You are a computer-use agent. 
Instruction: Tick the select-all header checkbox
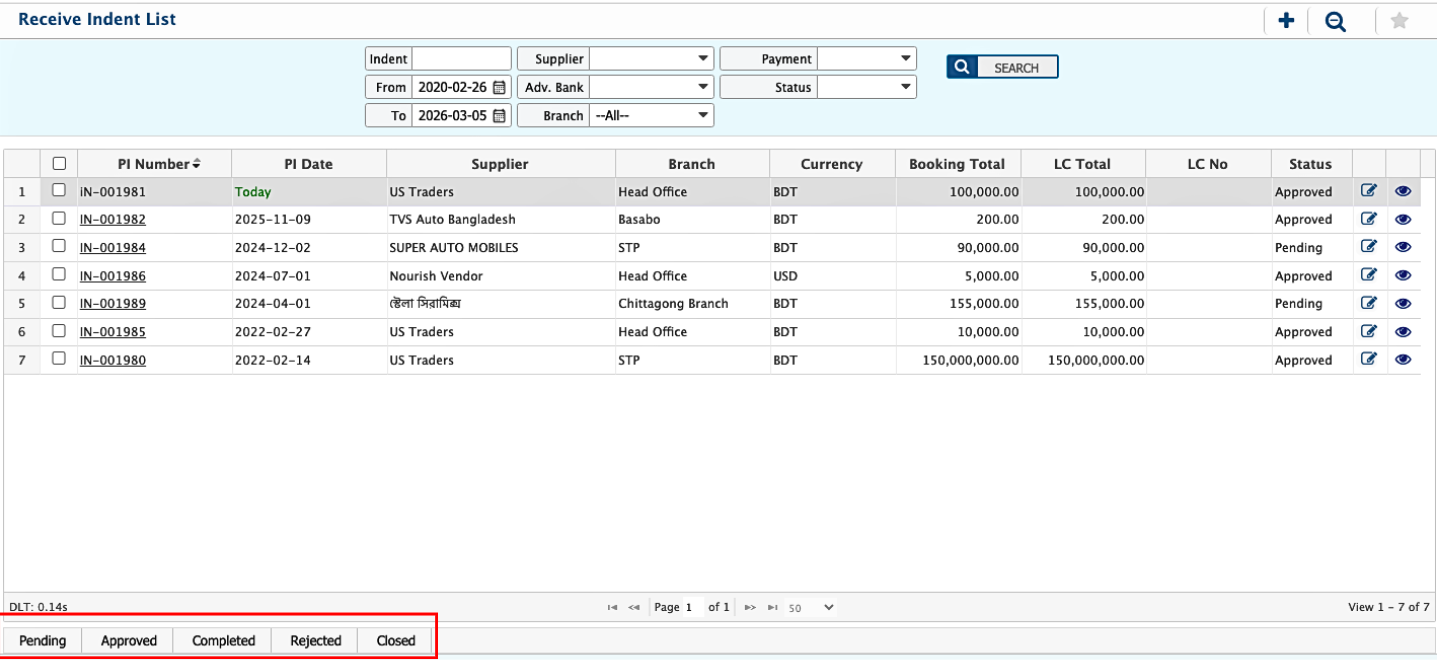click(x=59, y=164)
